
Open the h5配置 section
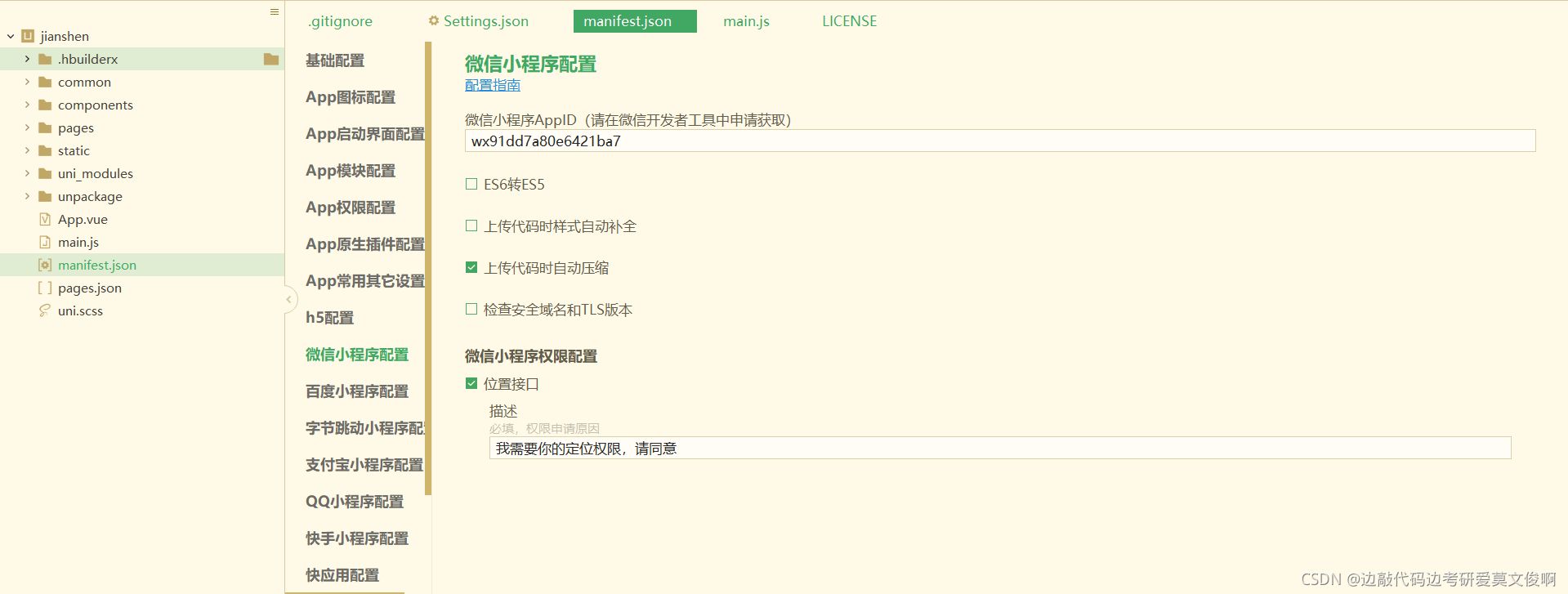coord(330,318)
